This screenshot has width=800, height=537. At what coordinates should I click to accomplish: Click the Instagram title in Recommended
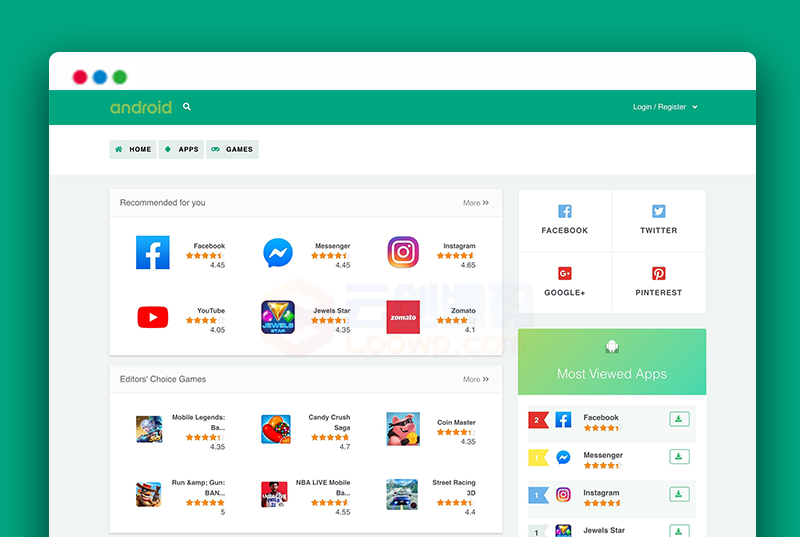point(459,246)
